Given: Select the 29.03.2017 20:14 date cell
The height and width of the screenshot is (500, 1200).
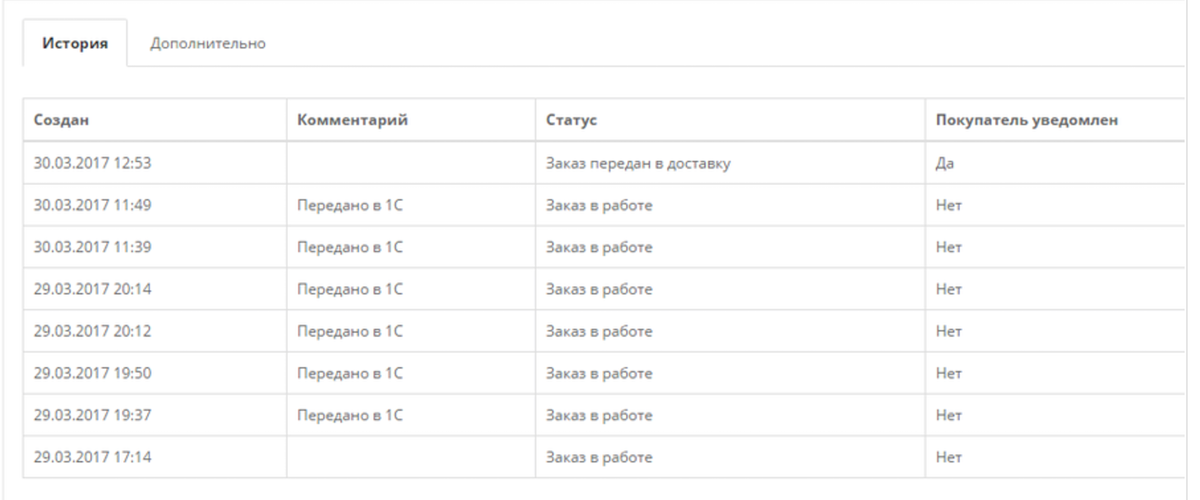Looking at the screenshot, I should click(91, 291).
